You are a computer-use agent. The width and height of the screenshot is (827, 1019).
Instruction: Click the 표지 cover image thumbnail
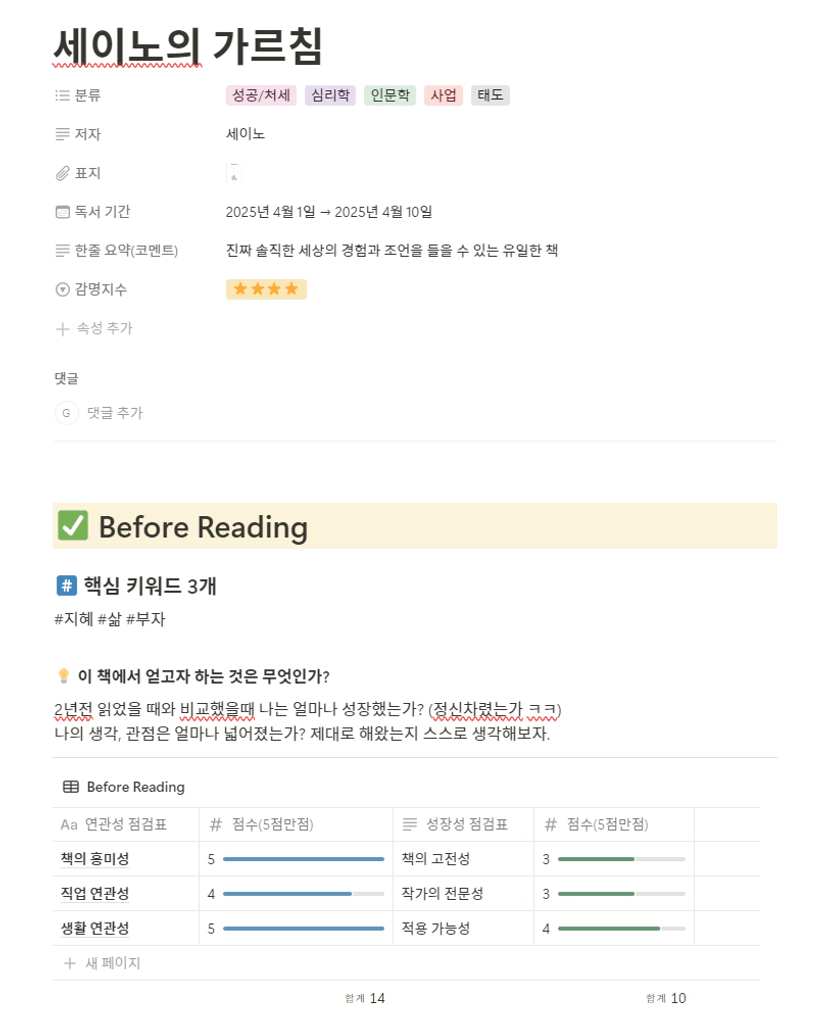pyautogui.click(x=234, y=174)
